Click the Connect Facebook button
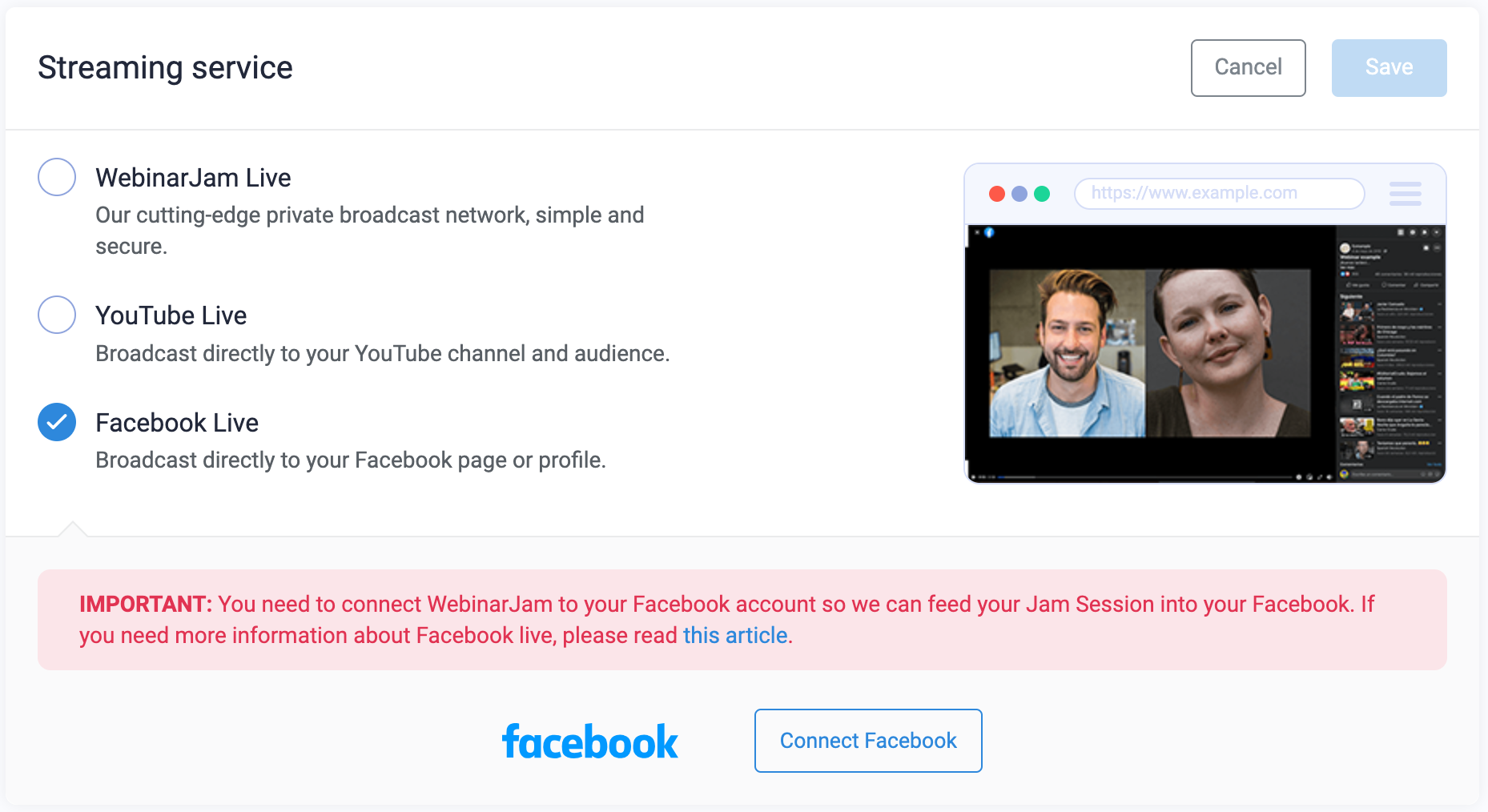Image resolution: width=1488 pixels, height=812 pixels. [x=867, y=741]
